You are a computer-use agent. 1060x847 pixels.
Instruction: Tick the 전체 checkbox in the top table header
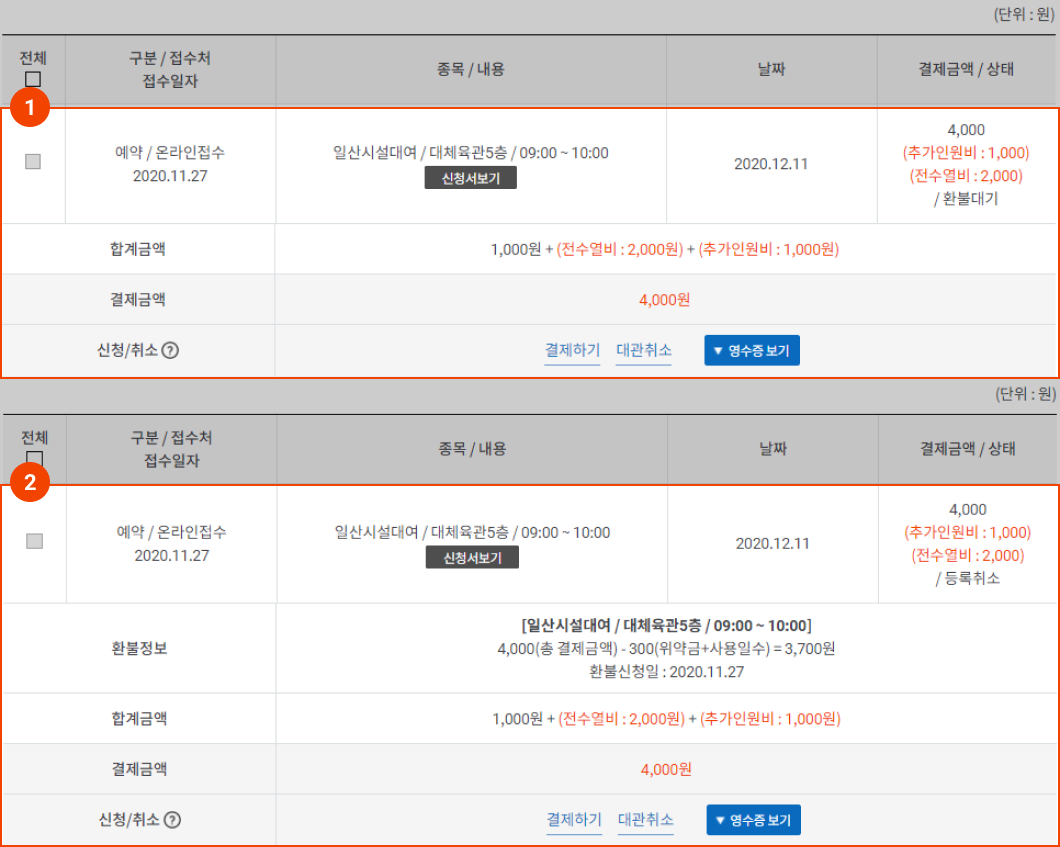pos(33,79)
